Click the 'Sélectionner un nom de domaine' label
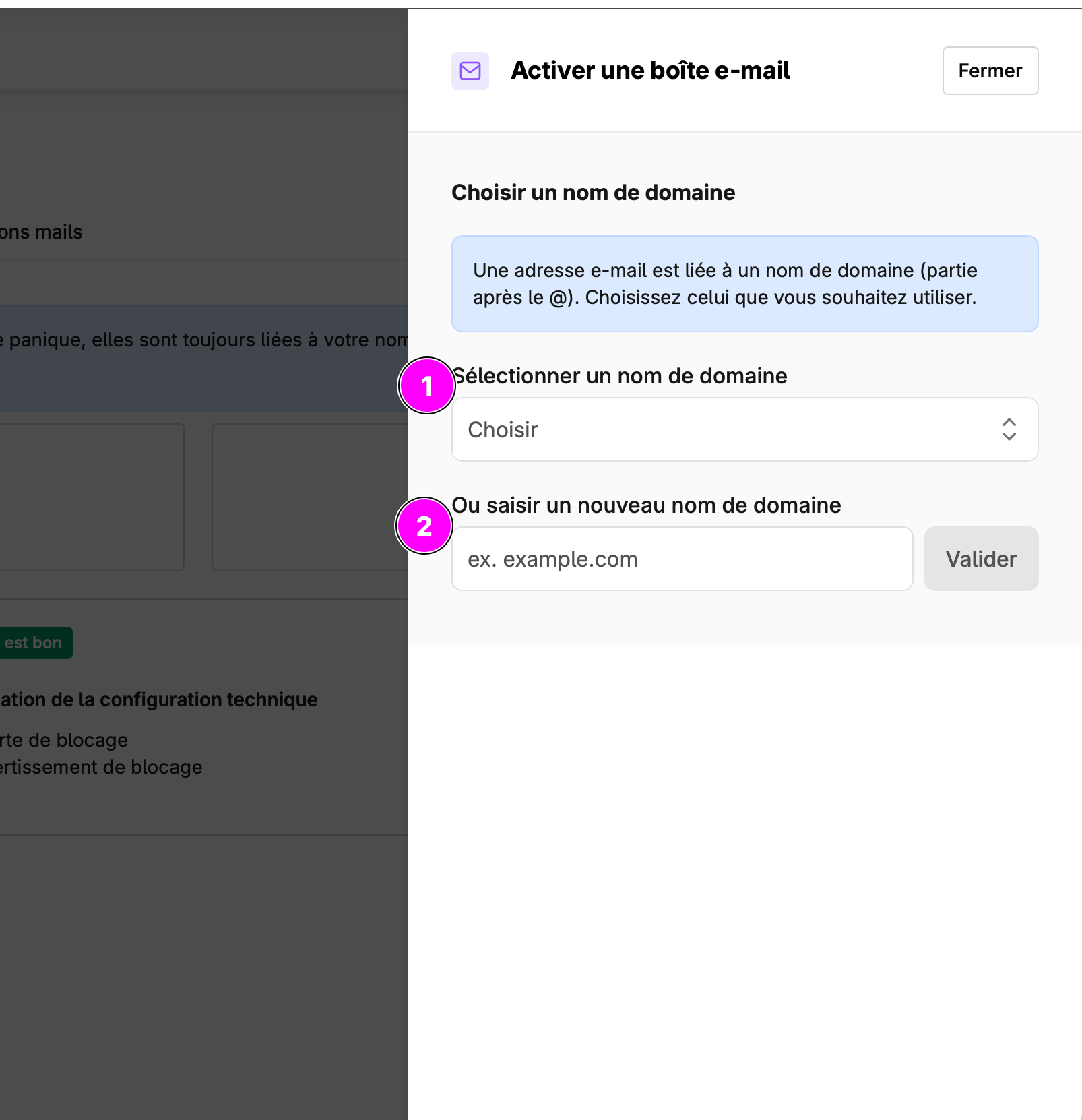This screenshot has width=1082, height=1120. [620, 376]
